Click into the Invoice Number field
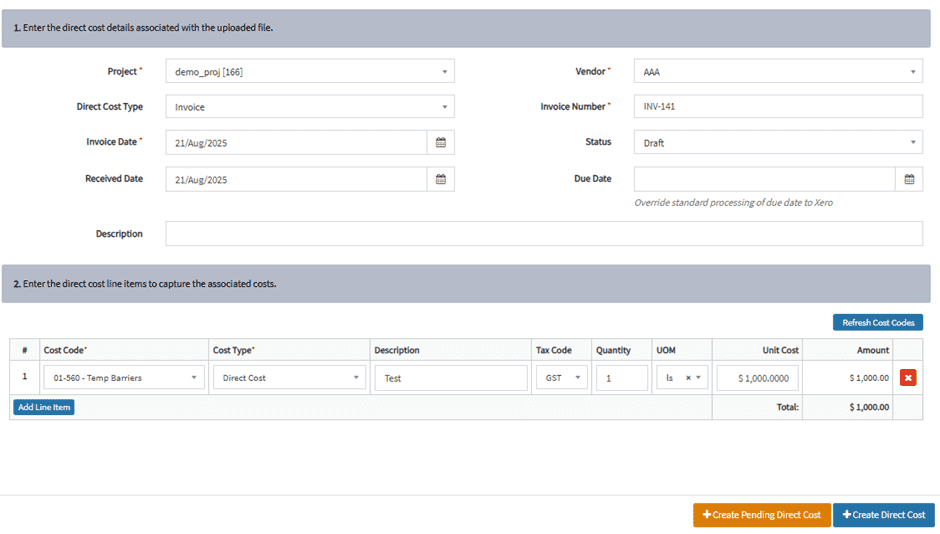 [777, 107]
